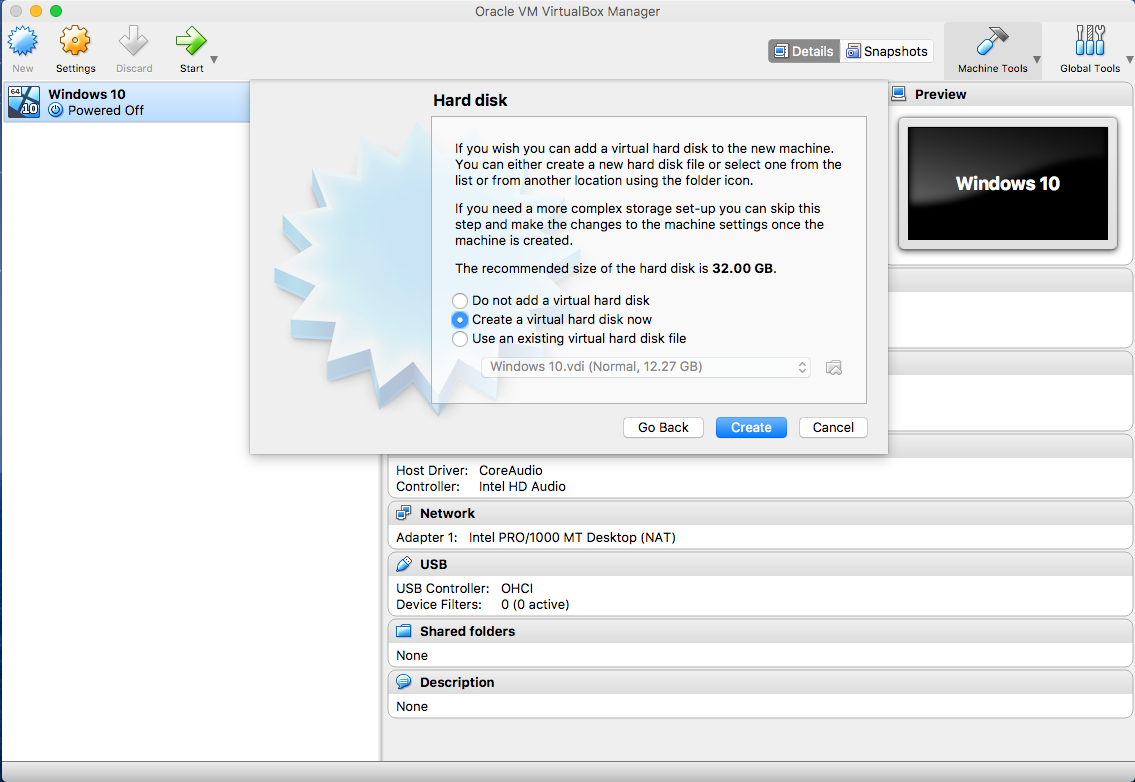Start the VM with green arrow icon
The width and height of the screenshot is (1135, 782).
tap(191, 41)
